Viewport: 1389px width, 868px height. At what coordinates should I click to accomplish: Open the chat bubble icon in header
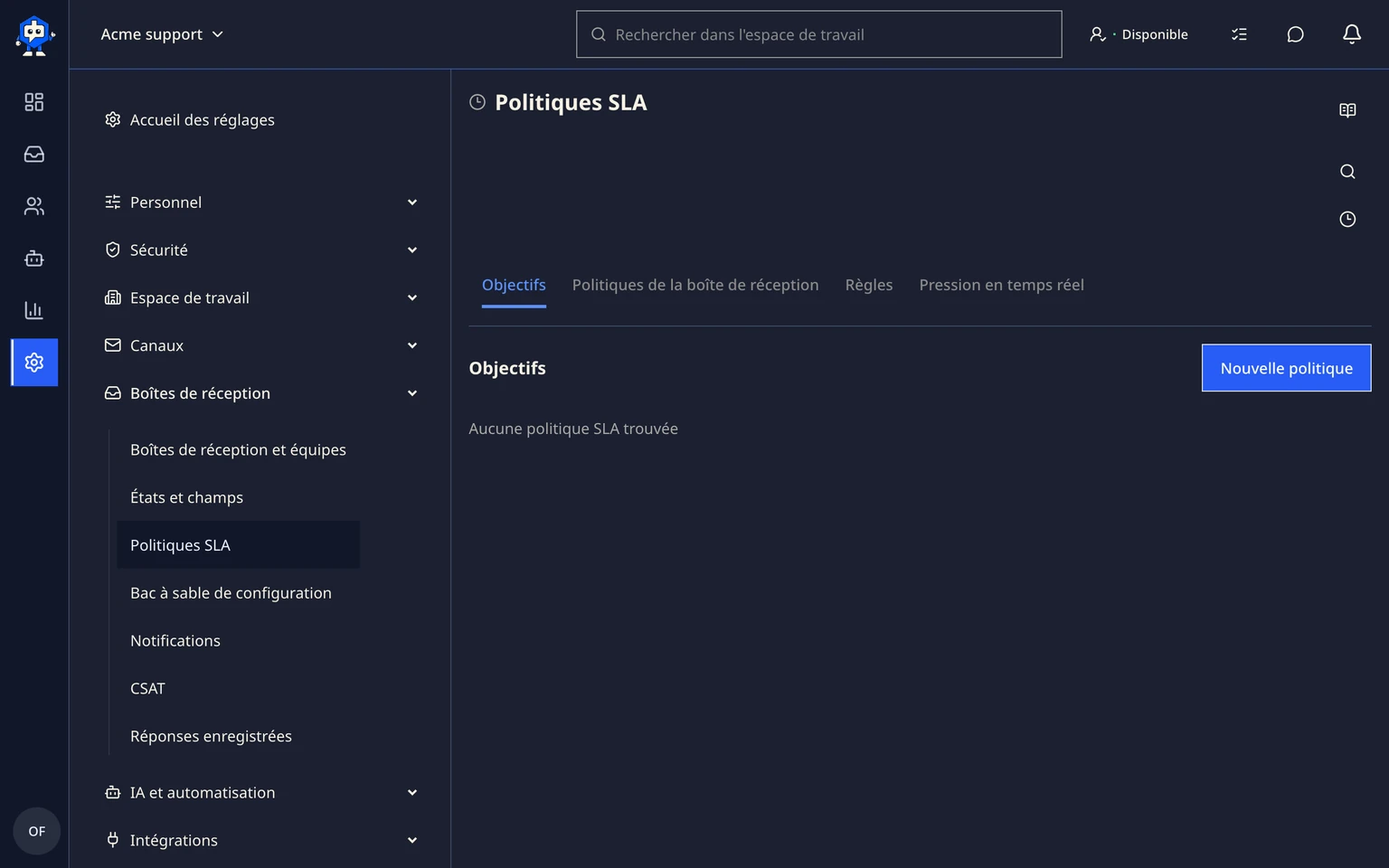click(1295, 34)
